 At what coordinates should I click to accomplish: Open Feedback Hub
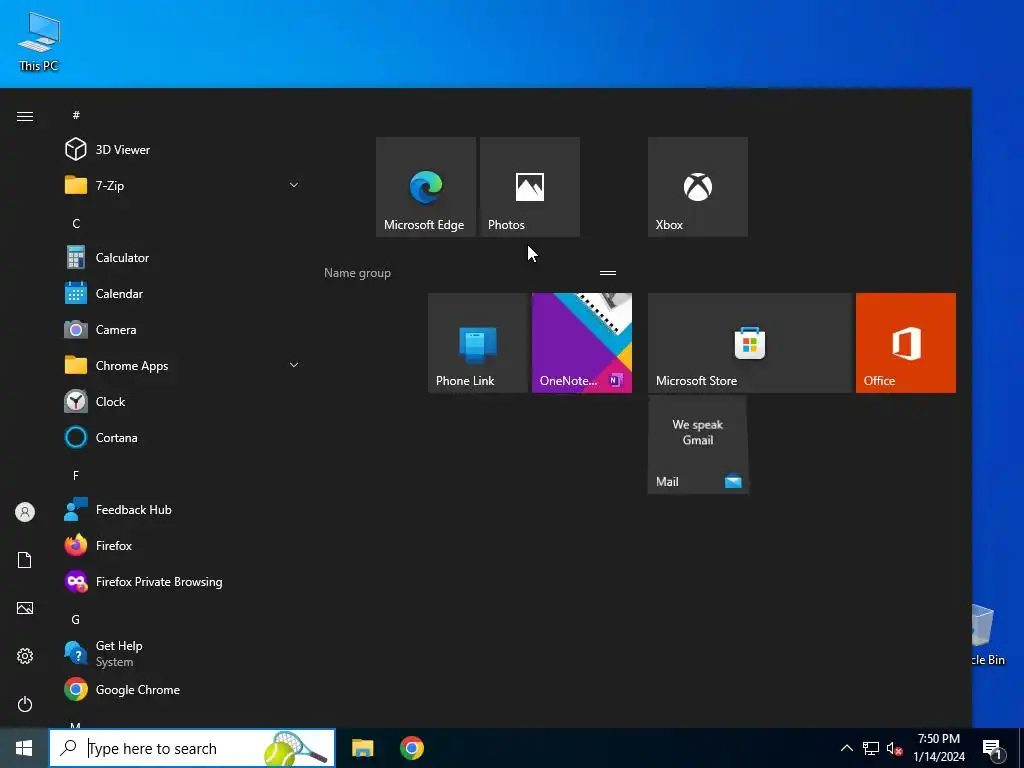(182, 509)
